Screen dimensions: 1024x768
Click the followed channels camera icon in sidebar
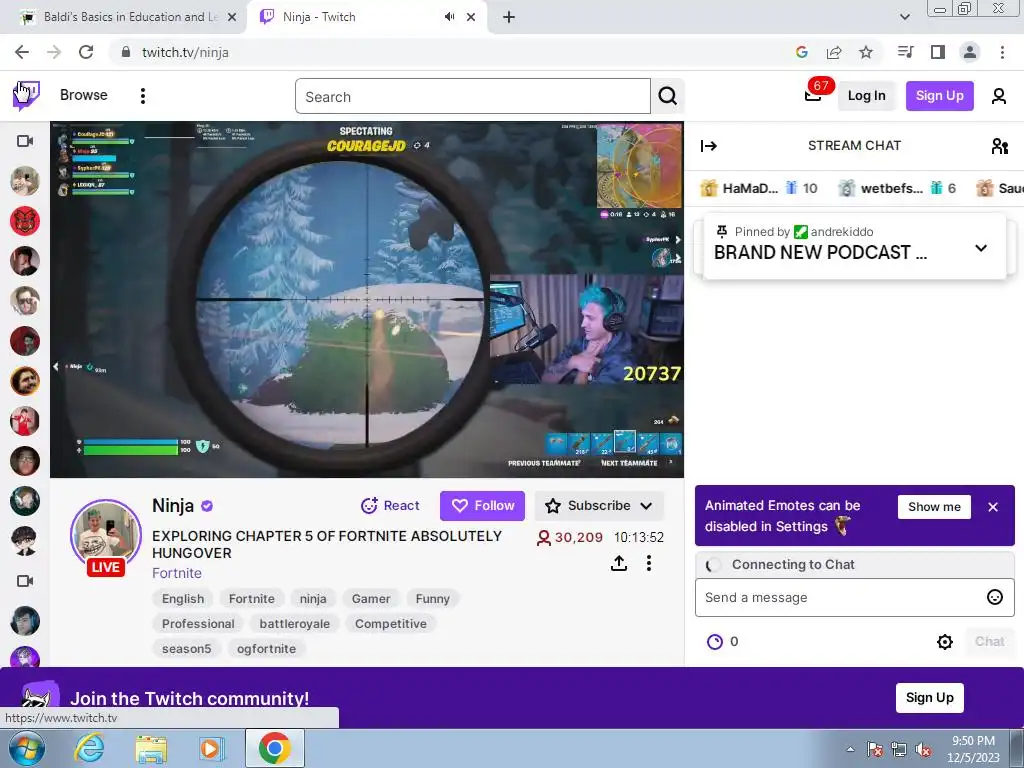click(25, 141)
